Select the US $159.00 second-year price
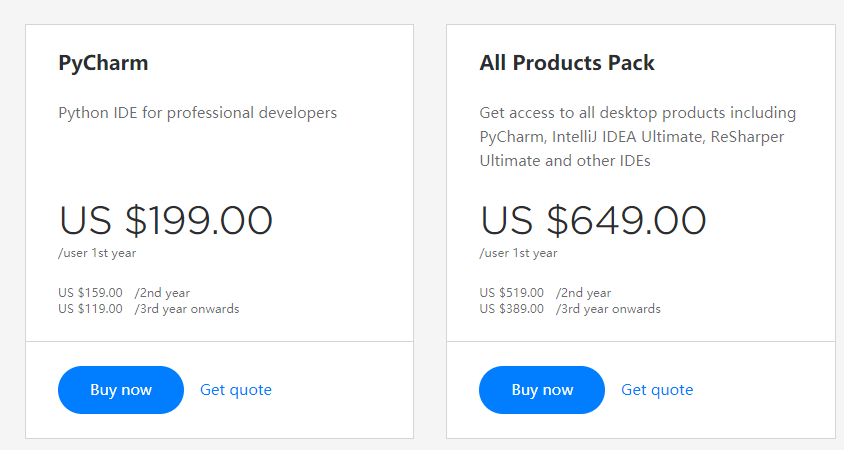The height and width of the screenshot is (450, 844). (x=91, y=293)
